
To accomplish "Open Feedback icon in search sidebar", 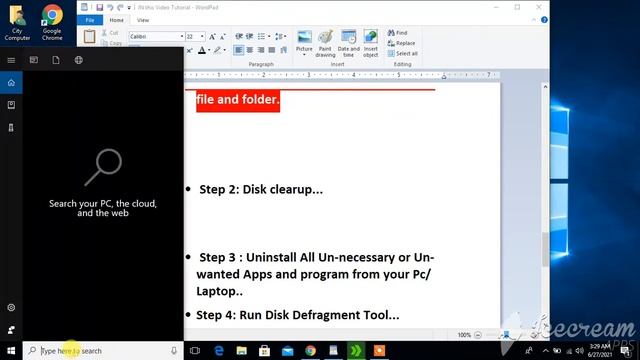I will click(11, 330).
